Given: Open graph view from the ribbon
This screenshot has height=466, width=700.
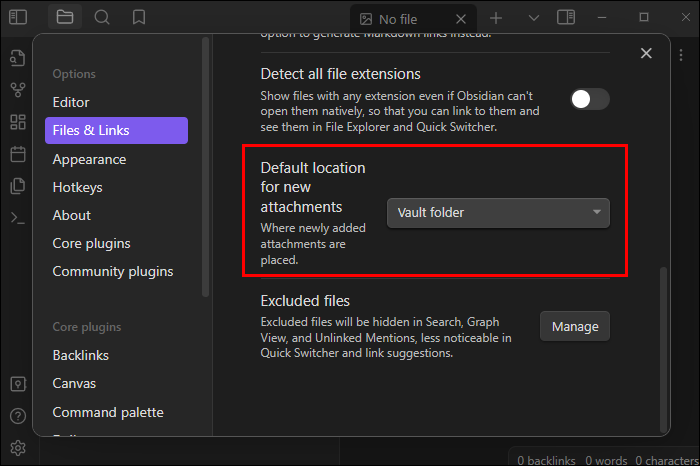Looking at the screenshot, I should [x=17, y=90].
